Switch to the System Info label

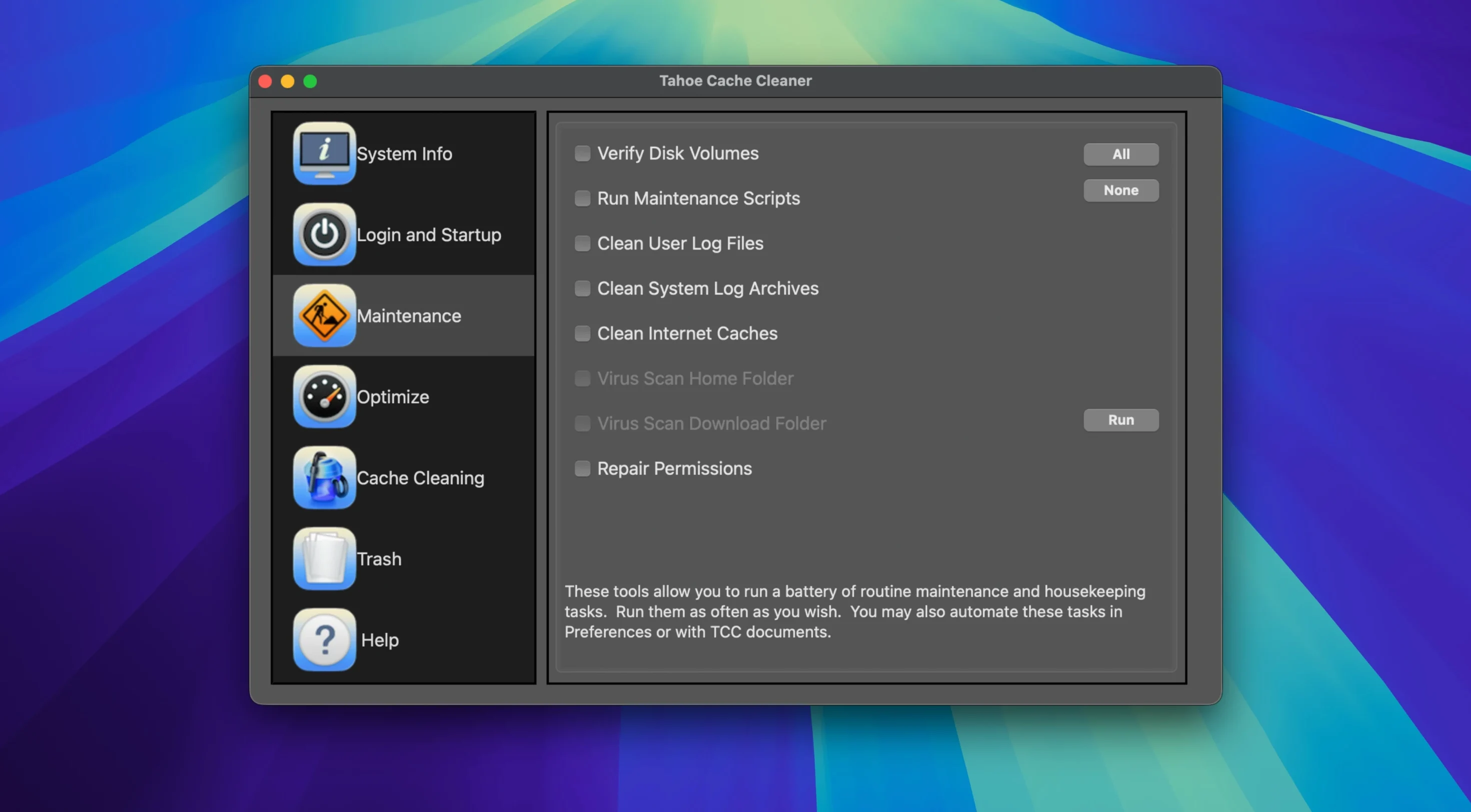tap(404, 153)
